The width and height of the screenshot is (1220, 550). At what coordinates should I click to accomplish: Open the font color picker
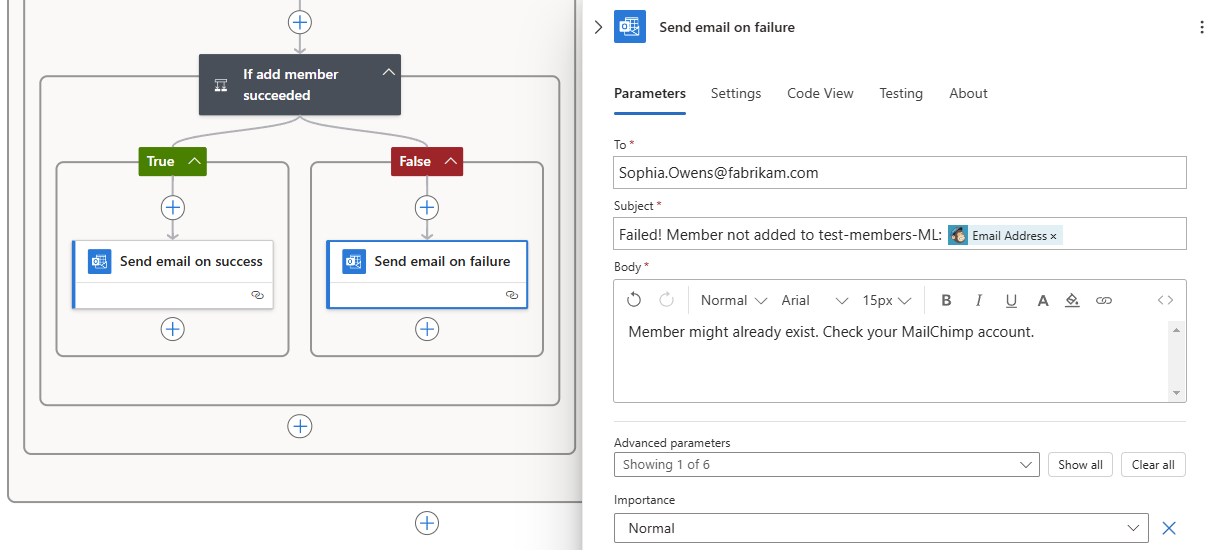1043,300
